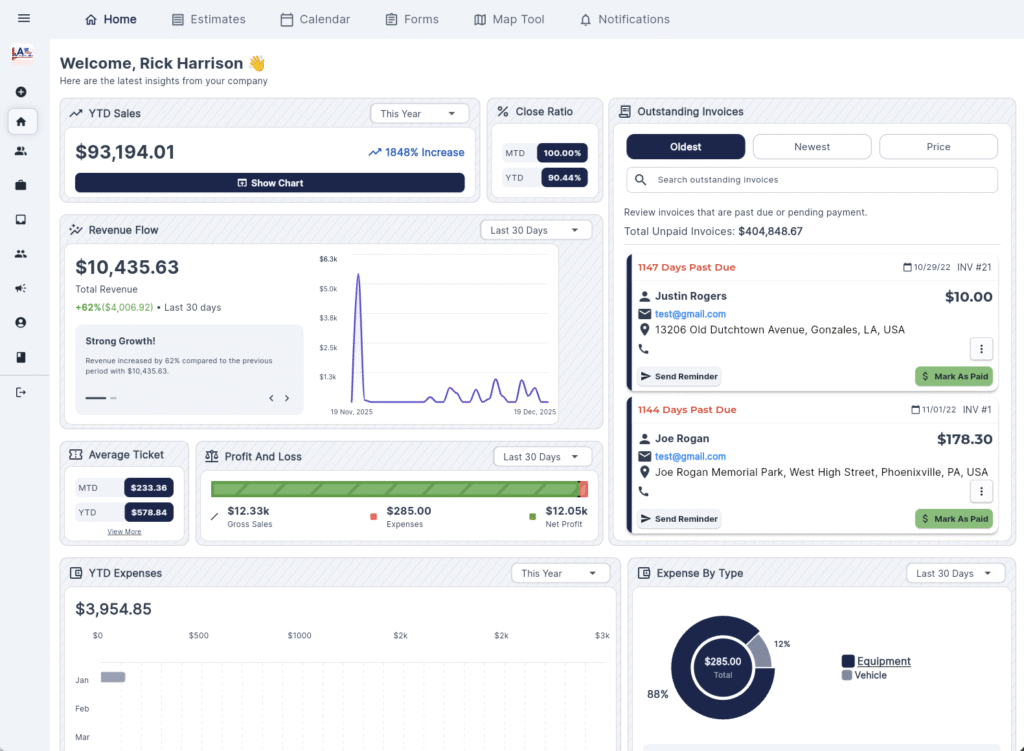Switch to the Estimates tab

[208, 19]
